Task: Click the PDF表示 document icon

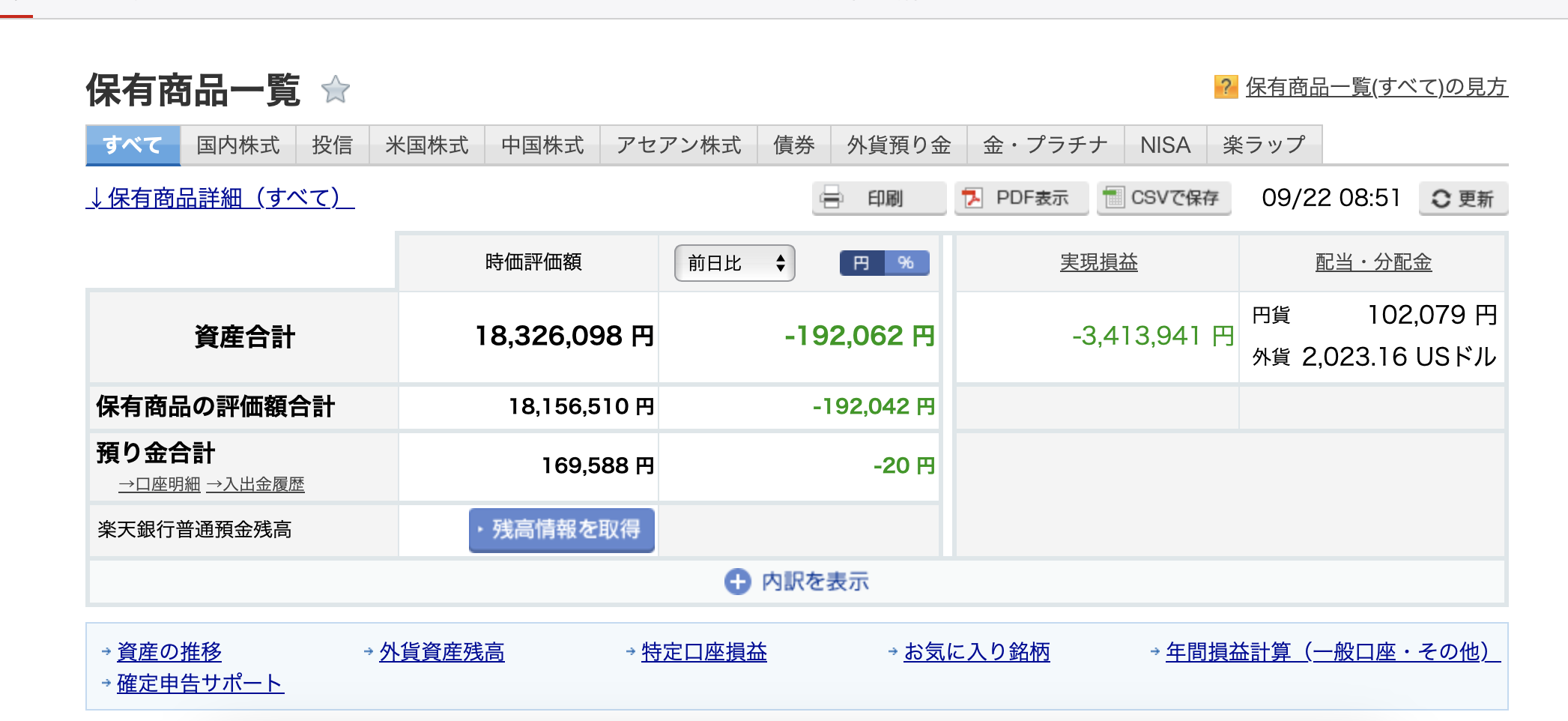Action: (972, 199)
